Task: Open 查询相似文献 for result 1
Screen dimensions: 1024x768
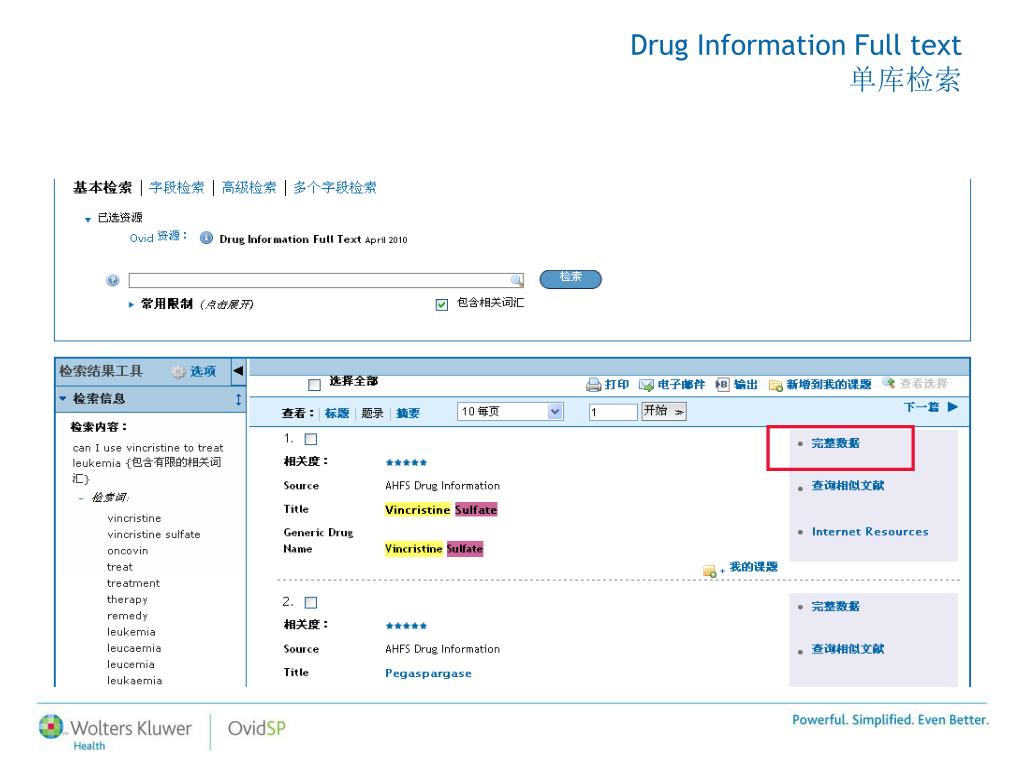Action: [x=848, y=486]
